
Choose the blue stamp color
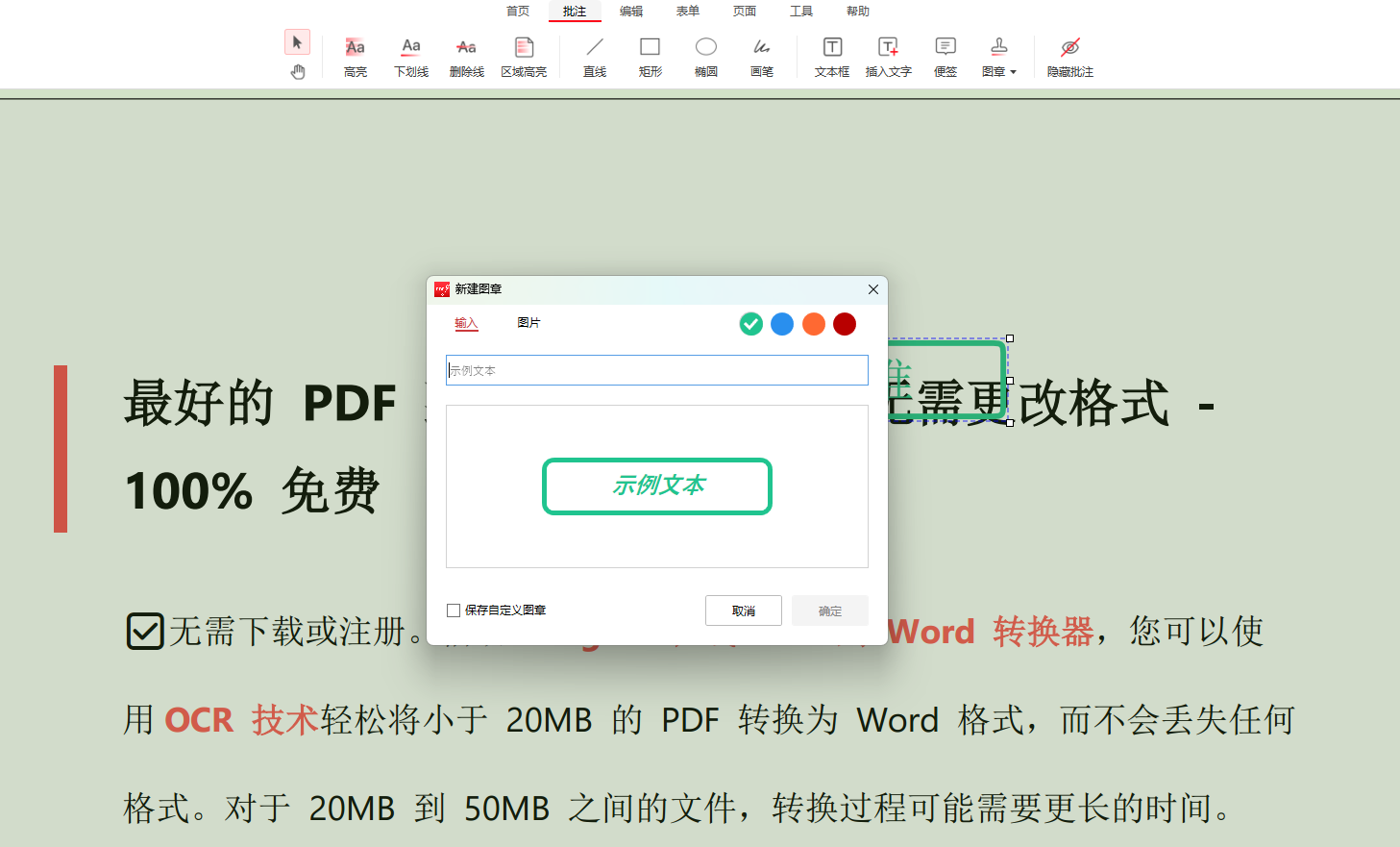[x=782, y=324]
